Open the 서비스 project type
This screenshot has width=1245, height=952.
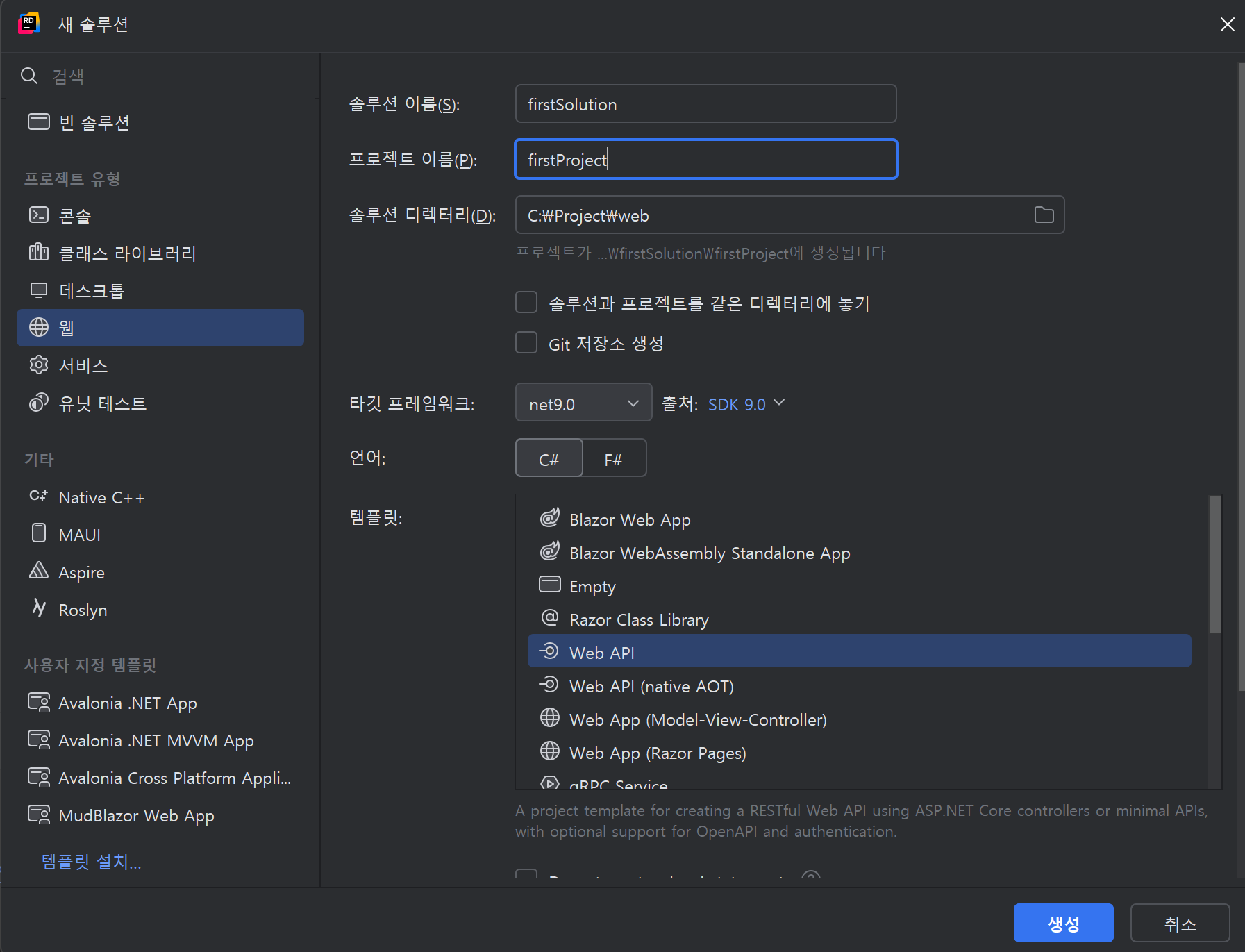[x=160, y=365]
